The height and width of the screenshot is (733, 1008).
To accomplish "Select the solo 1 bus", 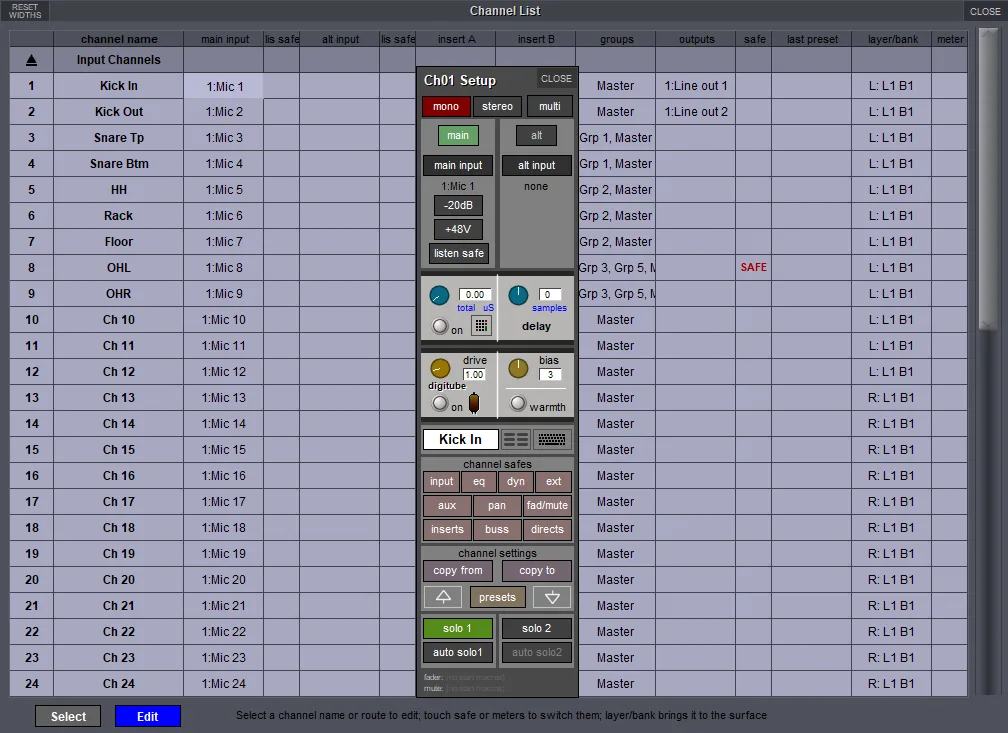I will click(x=457, y=628).
